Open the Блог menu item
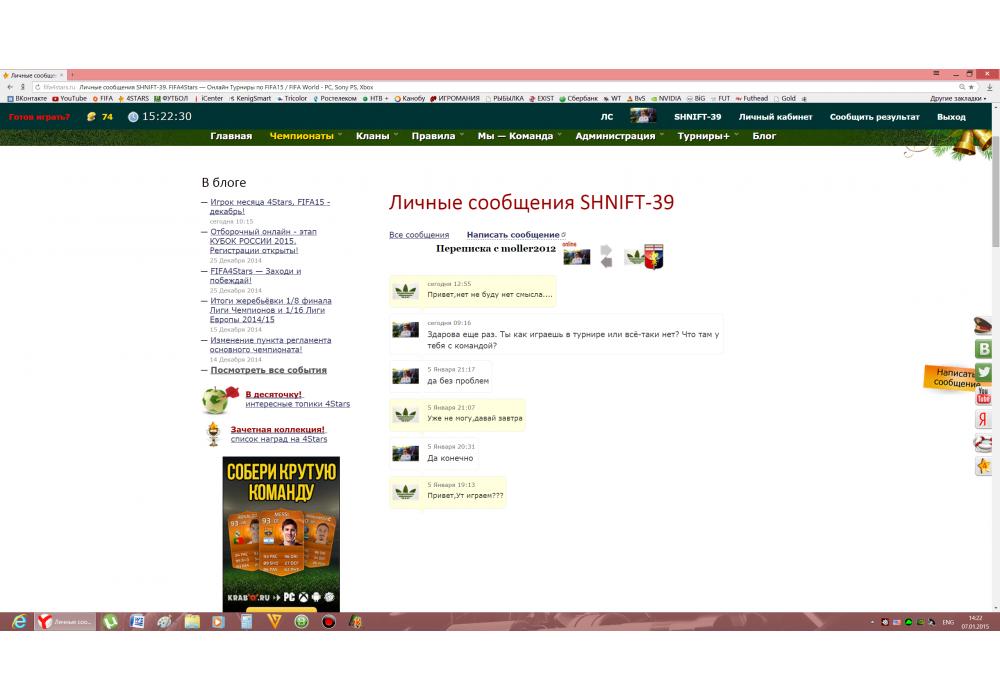Screen dimensions: 1000x700 764,136
